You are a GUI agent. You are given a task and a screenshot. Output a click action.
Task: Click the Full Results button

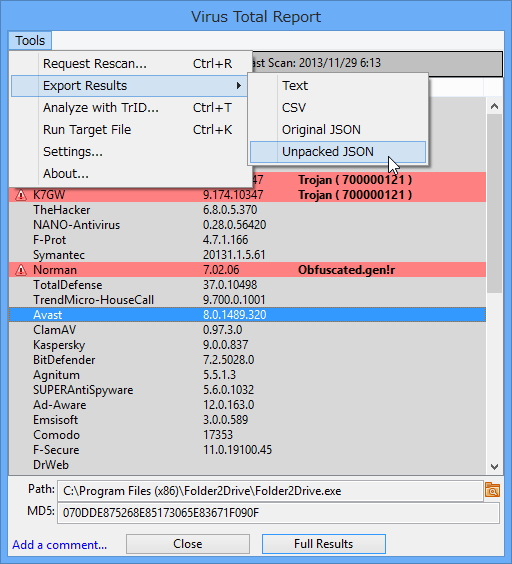point(323,544)
